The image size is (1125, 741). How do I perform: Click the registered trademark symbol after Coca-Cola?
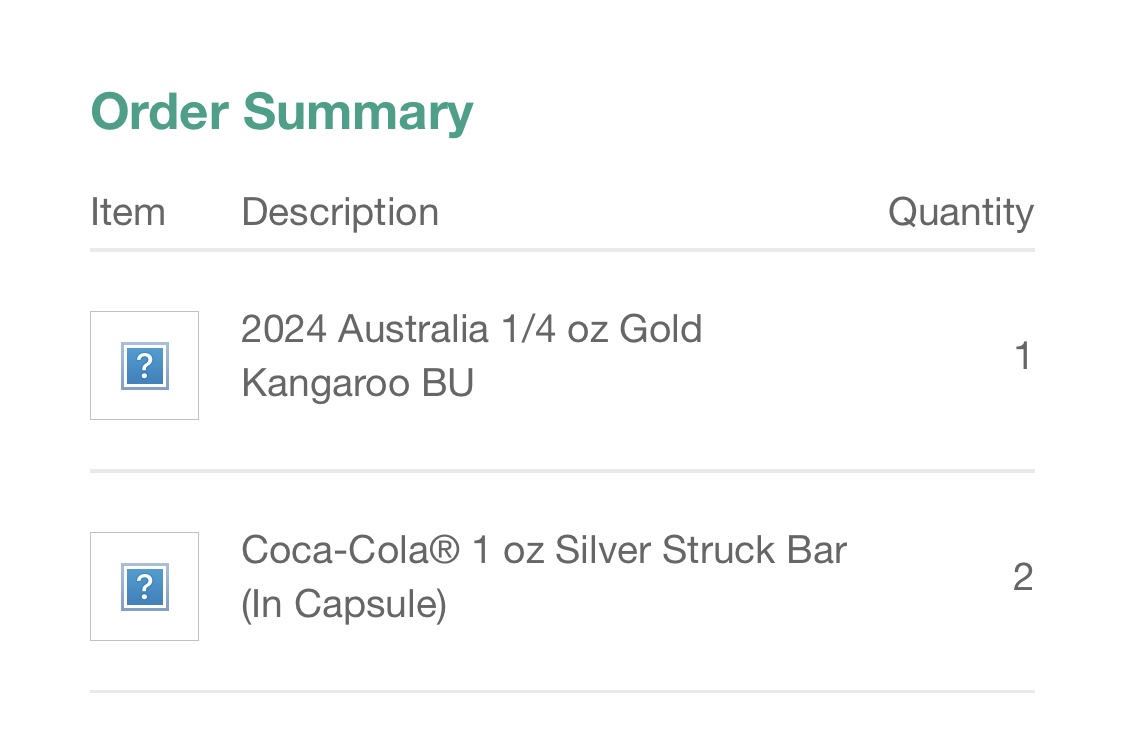pyautogui.click(x=444, y=549)
